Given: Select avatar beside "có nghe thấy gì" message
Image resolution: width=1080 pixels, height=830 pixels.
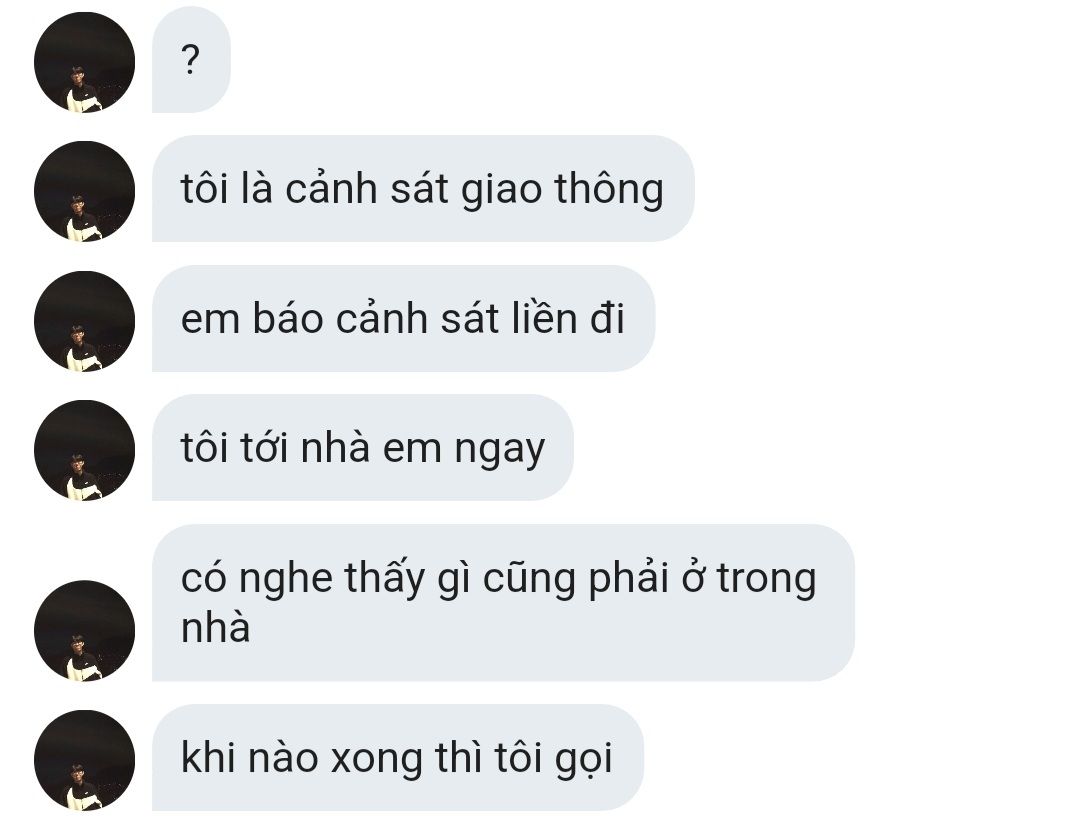Looking at the screenshot, I should tap(84, 631).
